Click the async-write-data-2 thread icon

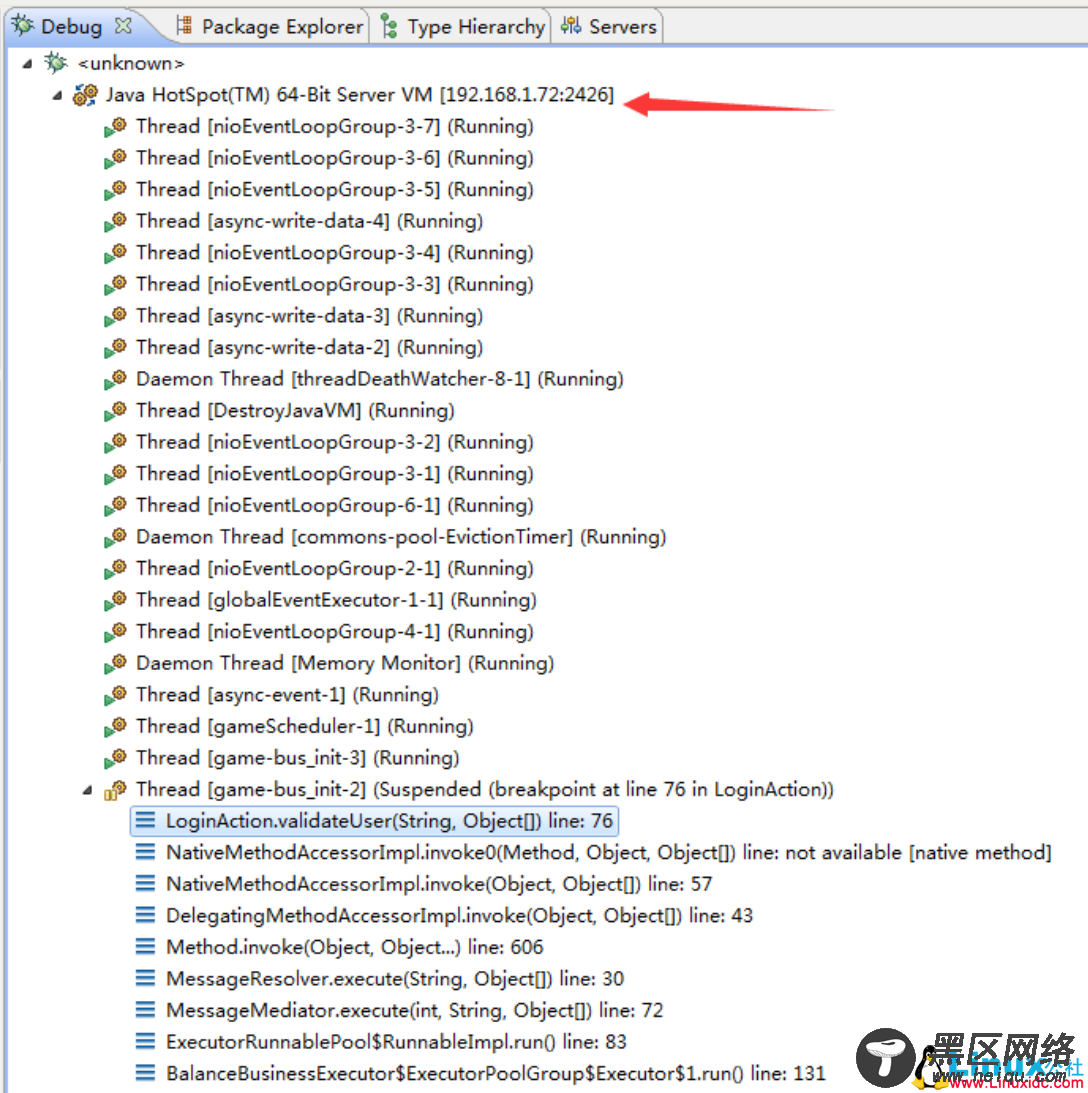click(x=116, y=348)
